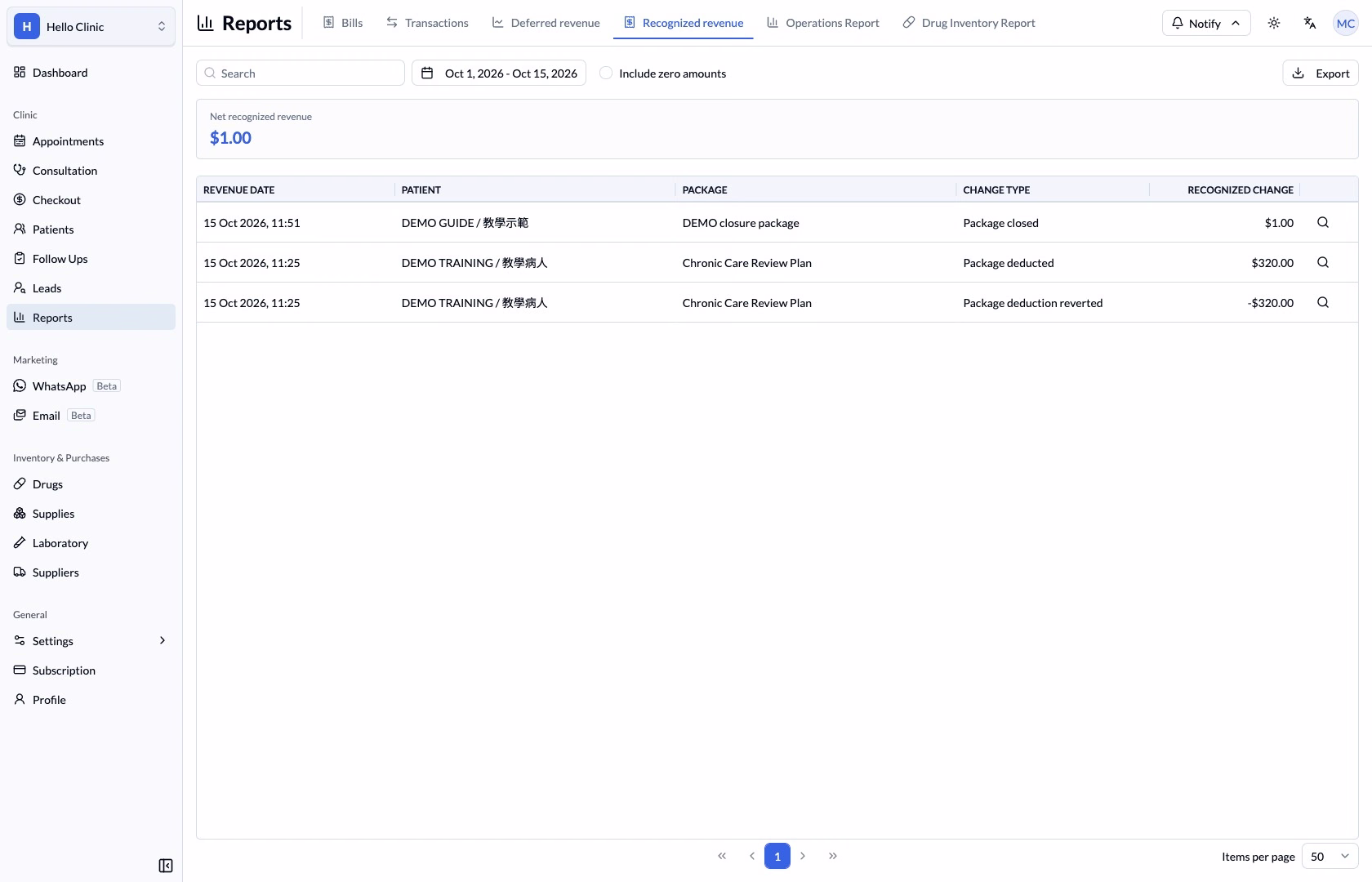
Task: Select 15 Oct 2026, 11:51 date cell
Action: [252, 222]
